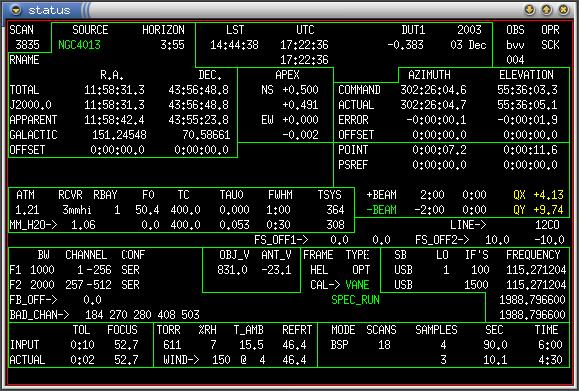Select MM_H2O value 1.06
The height and width of the screenshot is (391, 579).
[83, 225]
